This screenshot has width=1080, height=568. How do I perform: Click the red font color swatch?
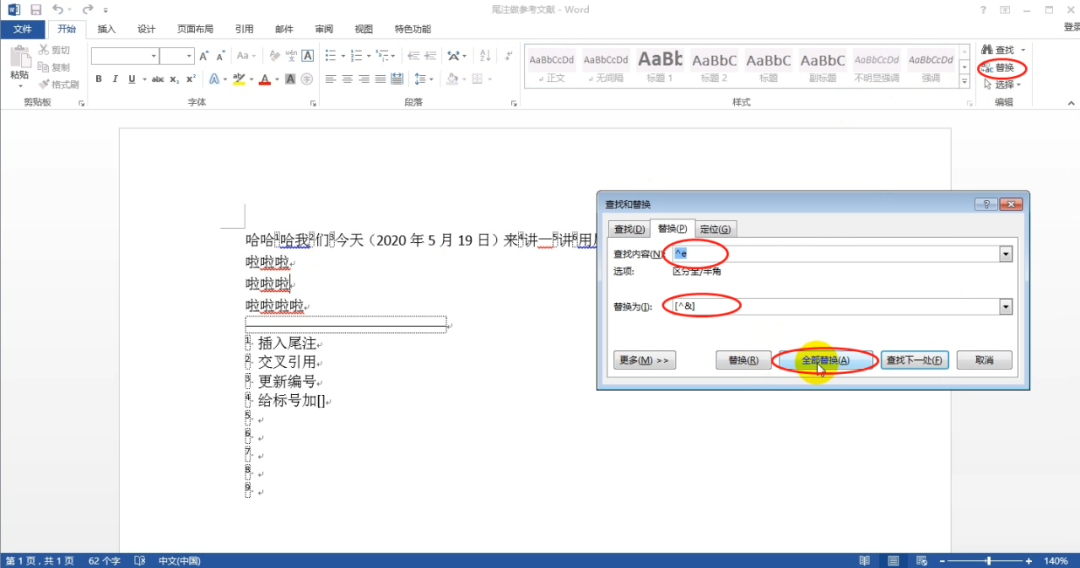coord(265,79)
